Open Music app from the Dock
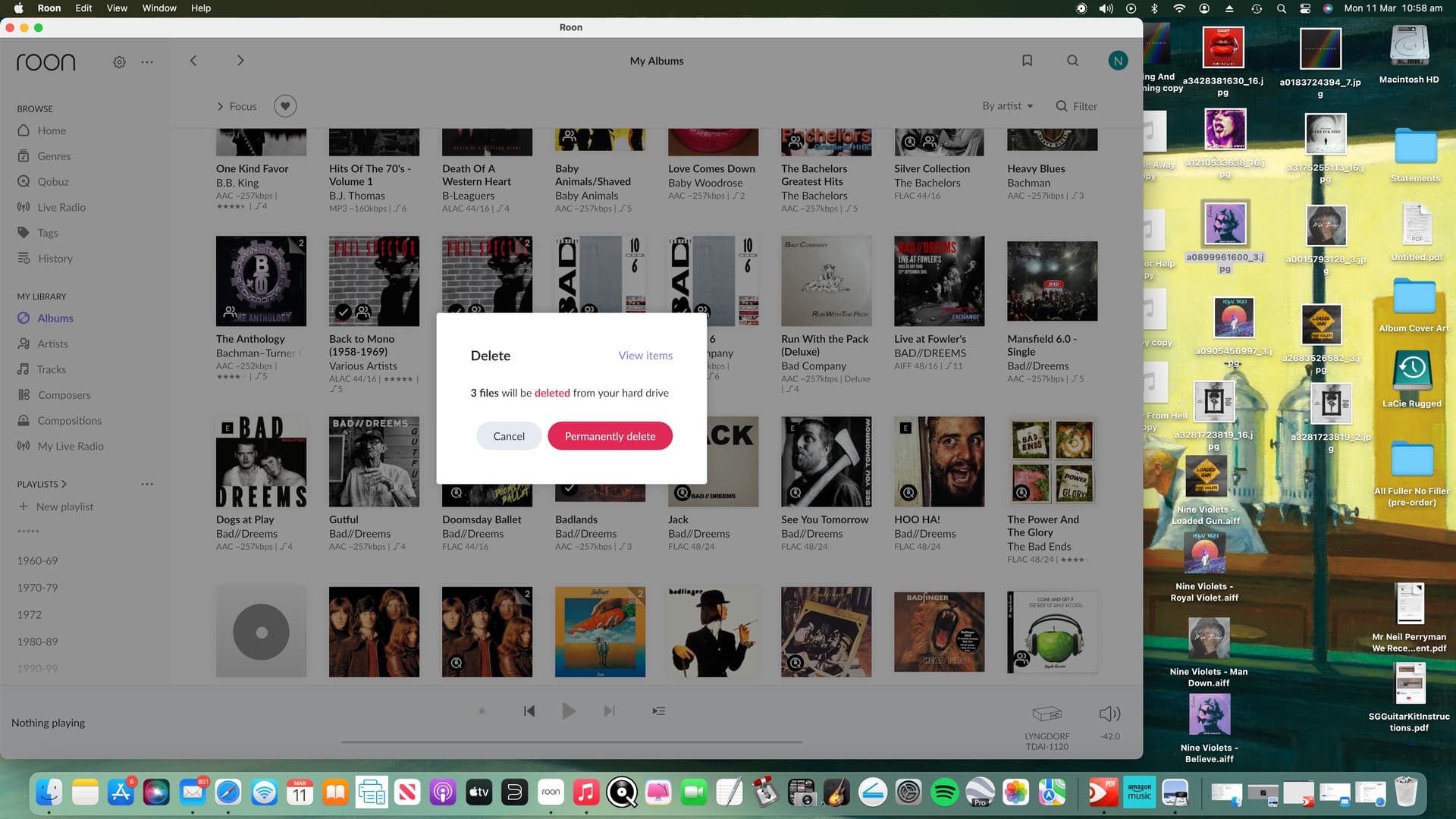1456x819 pixels. click(x=585, y=793)
